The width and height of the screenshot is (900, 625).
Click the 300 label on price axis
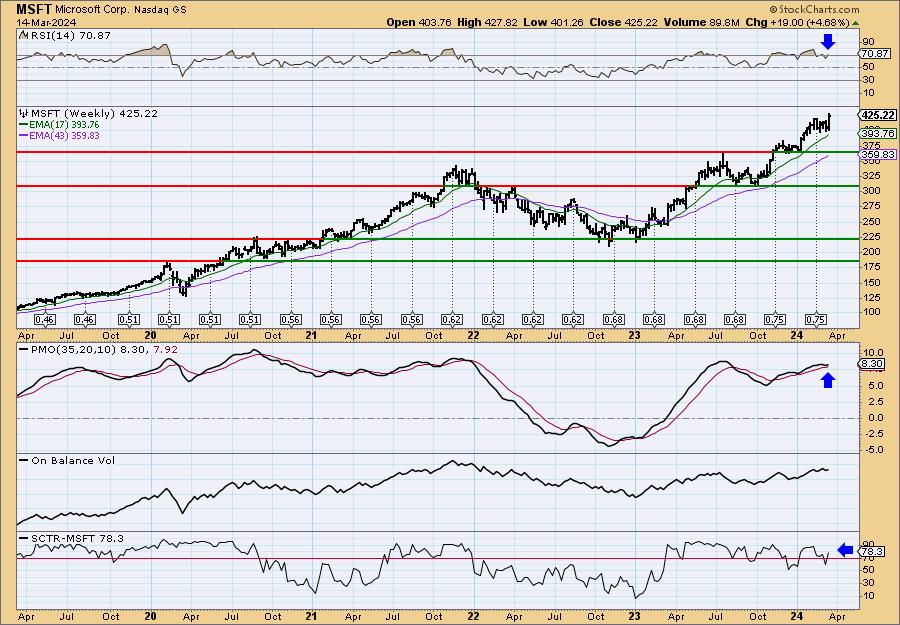pyautogui.click(x=871, y=191)
